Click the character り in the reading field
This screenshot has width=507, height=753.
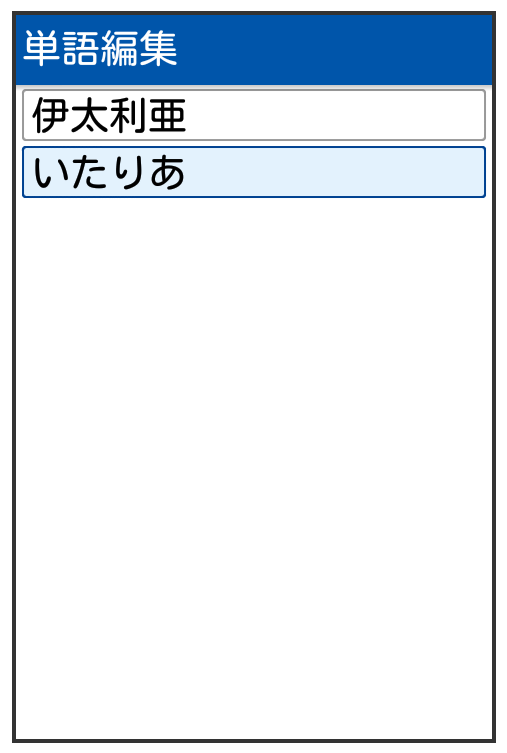[130, 172]
